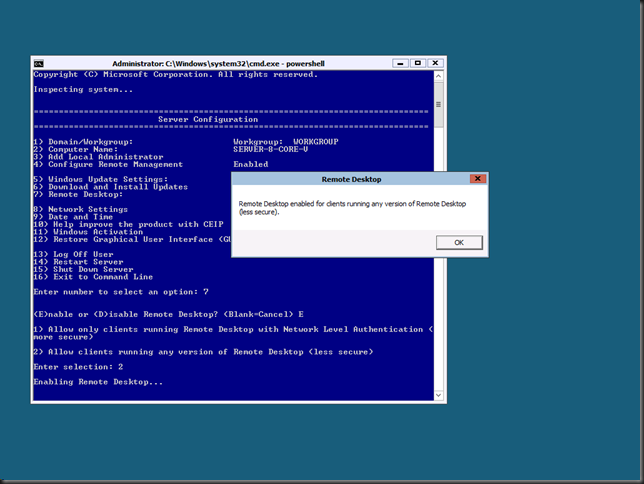Screen dimensions: 644x484
Task: Click the Remote Desktop dialog title bar
Action: [x=351, y=179]
